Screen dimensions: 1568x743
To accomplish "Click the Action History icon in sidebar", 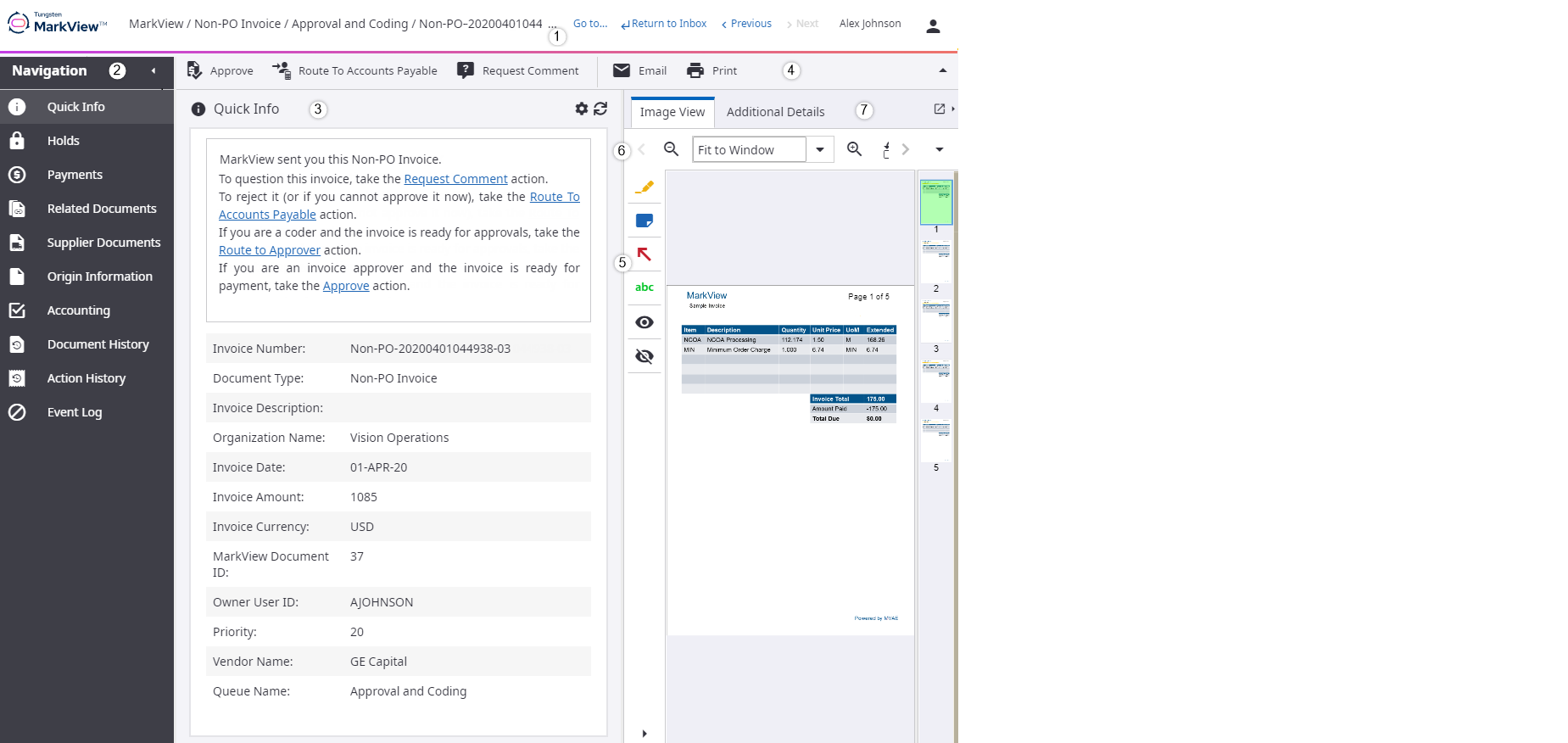I will click(x=17, y=378).
